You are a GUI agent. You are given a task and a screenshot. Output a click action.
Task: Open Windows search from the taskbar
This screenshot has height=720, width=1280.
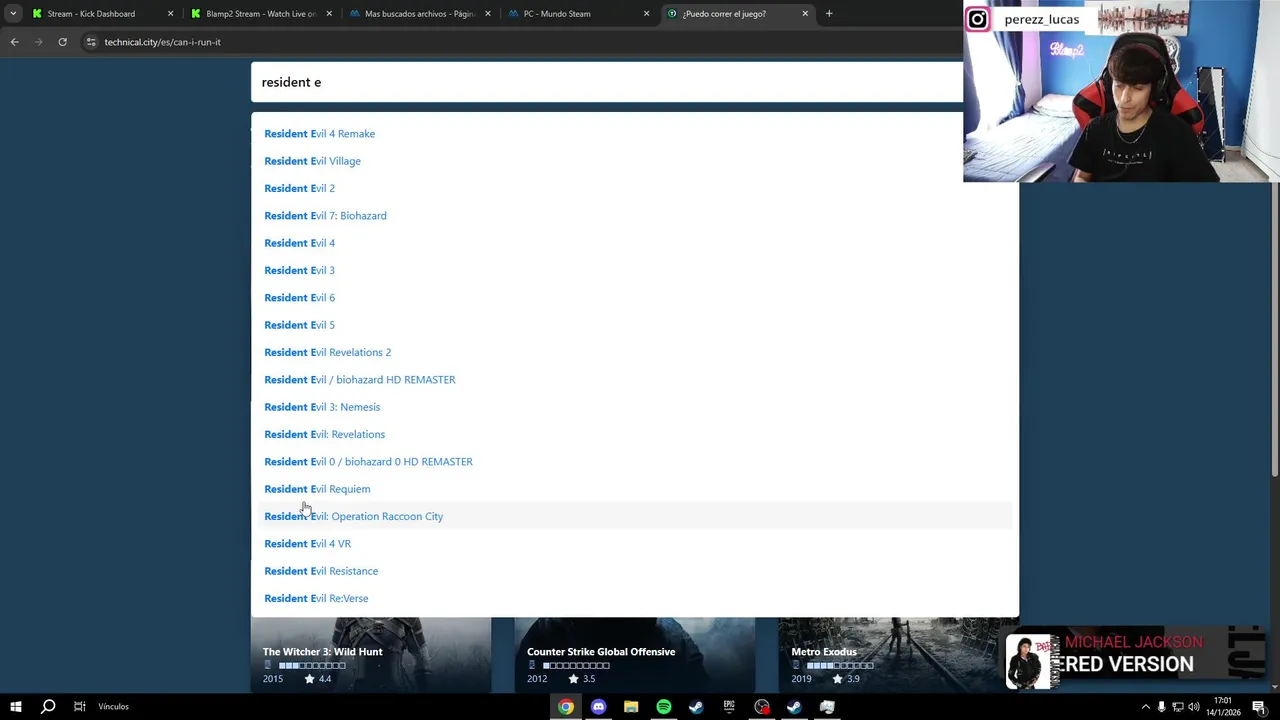[x=48, y=707]
